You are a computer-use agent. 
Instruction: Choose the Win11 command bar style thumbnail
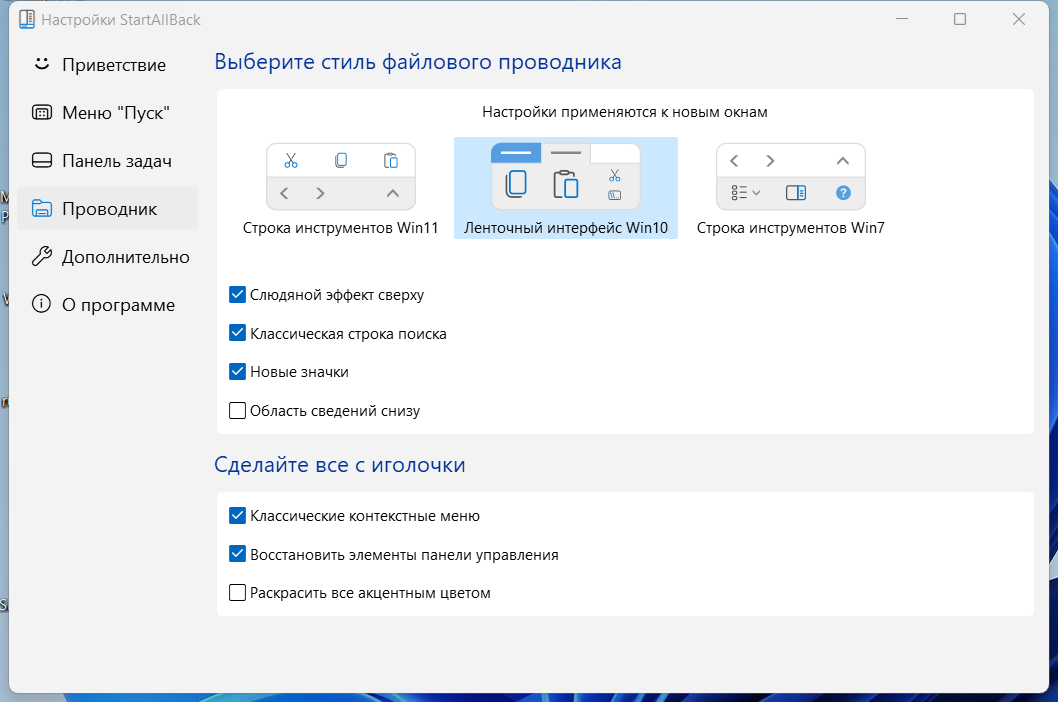341,177
